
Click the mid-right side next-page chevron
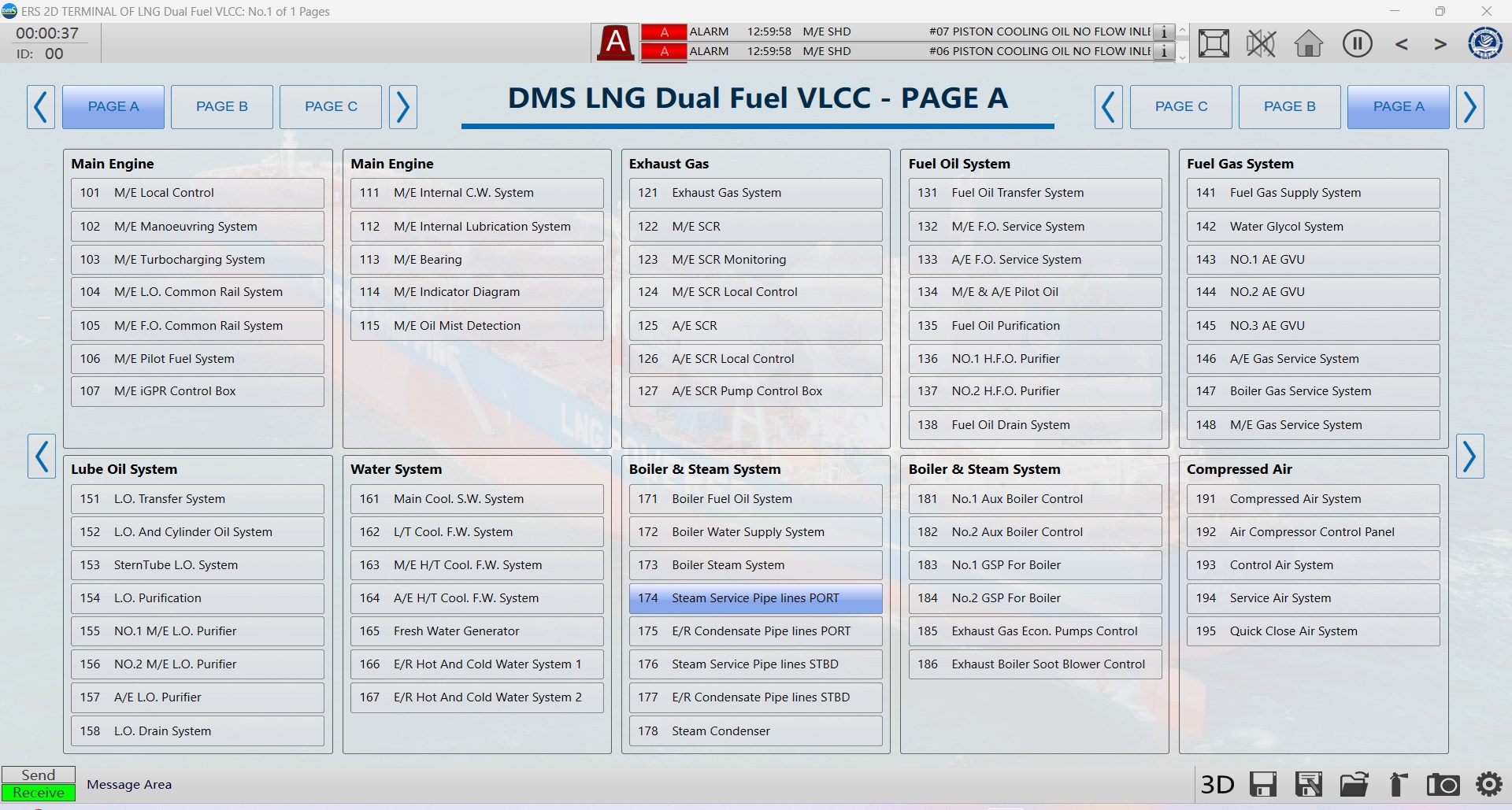click(x=1470, y=456)
